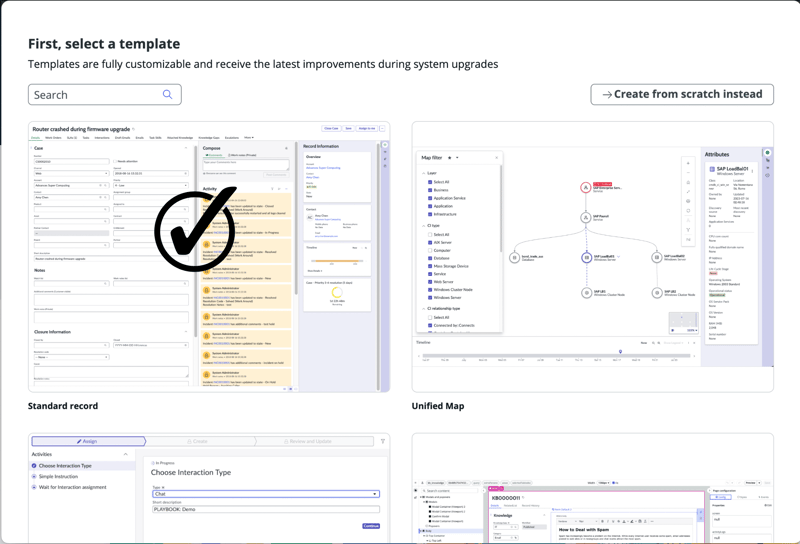The width and height of the screenshot is (800, 544).
Task: Click the "First, select a template" heading
Action: coord(104,44)
